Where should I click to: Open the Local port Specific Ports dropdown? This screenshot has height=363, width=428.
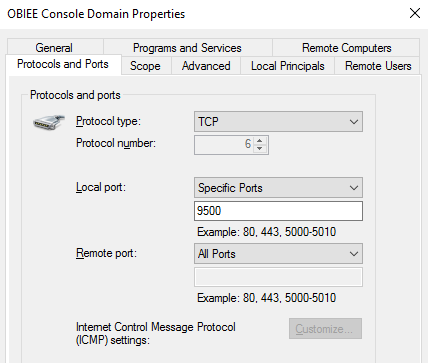278,188
